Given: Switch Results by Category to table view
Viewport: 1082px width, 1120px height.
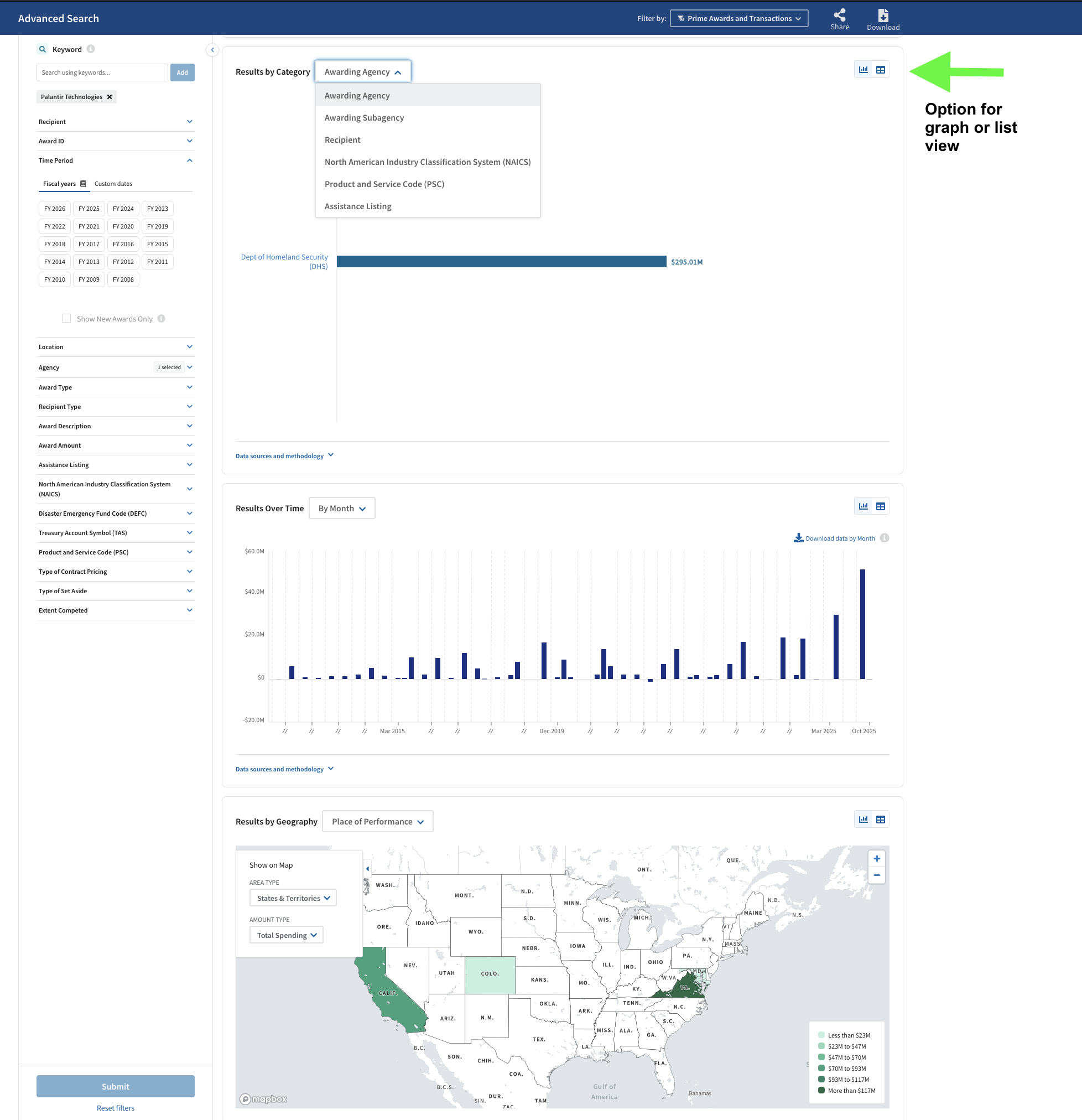Looking at the screenshot, I should pos(880,69).
